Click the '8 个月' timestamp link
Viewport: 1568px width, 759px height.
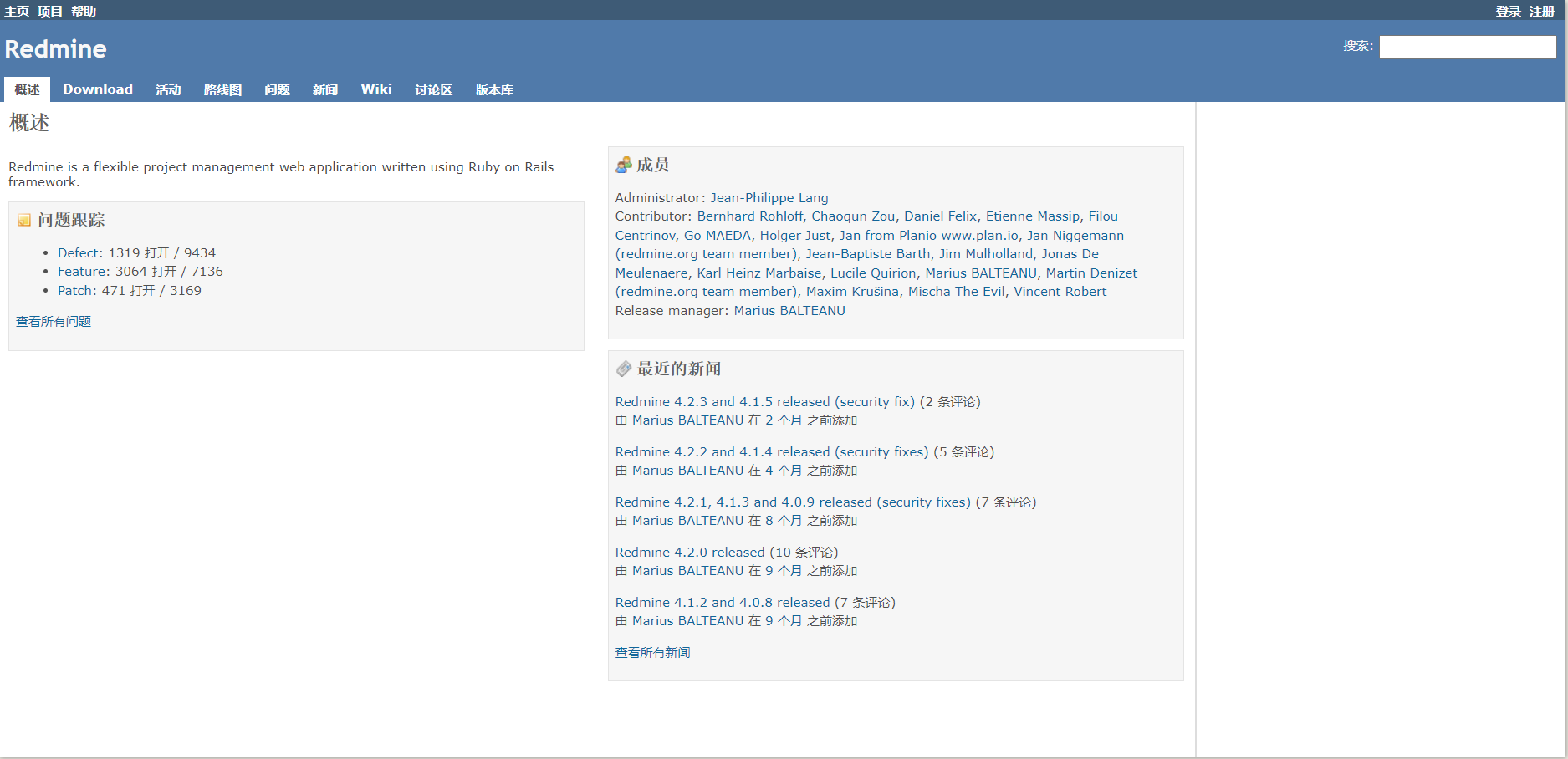coord(784,520)
